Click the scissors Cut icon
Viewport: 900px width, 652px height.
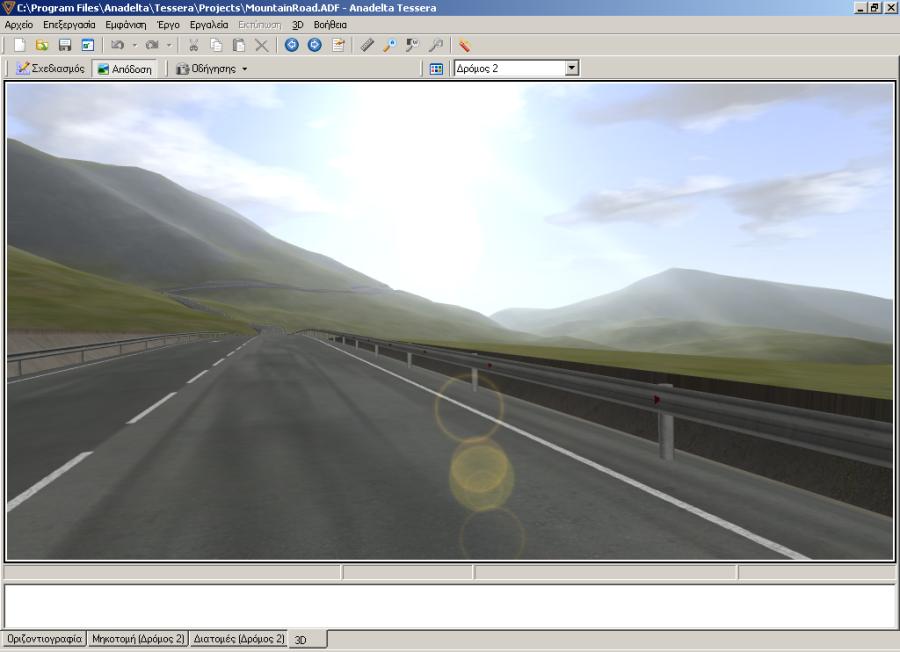(x=194, y=45)
